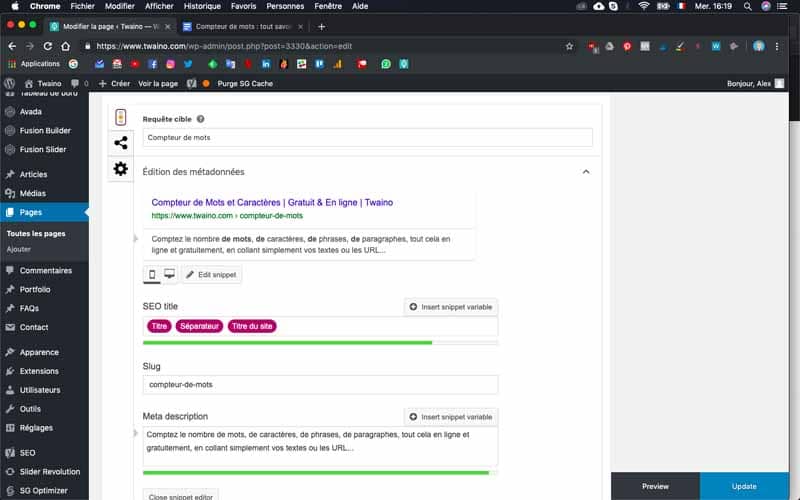
Task: Open Facebook bookmark icon
Action: pos(153,64)
